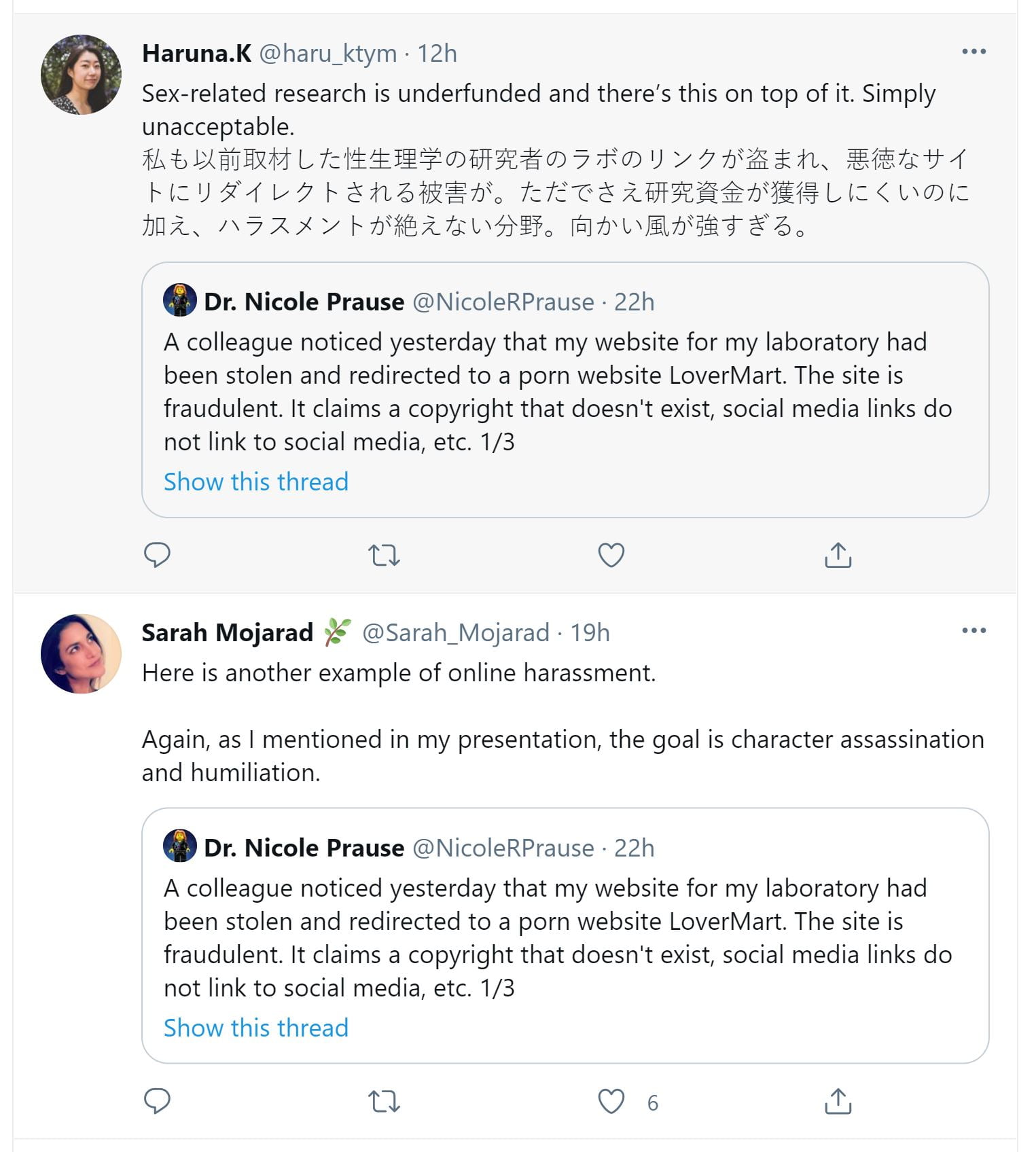Show this thread in Sarah Mojarad's quoted tweet
1036x1152 pixels.
(256, 1028)
